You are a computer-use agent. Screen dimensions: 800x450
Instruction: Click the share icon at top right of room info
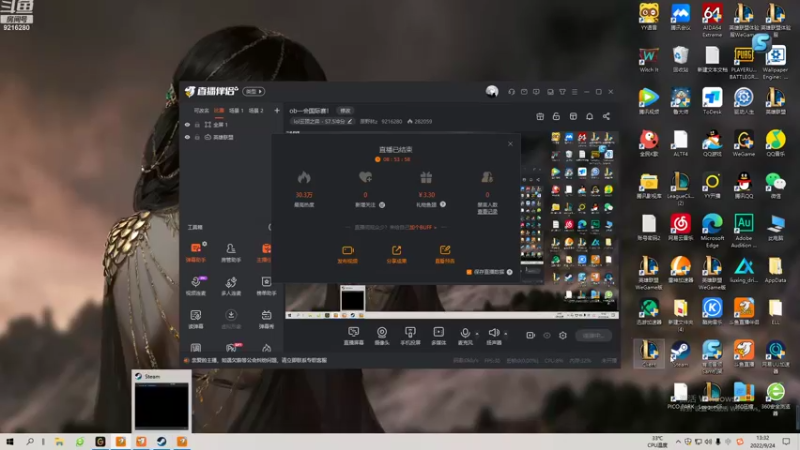pos(606,116)
